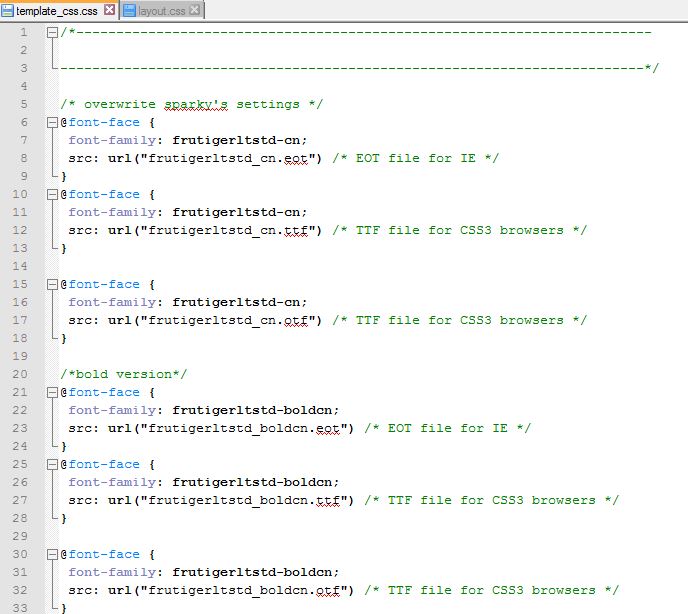Click the frutigerltstd_boldcn.ttf url text
The height and width of the screenshot is (614, 688).
(x=244, y=500)
